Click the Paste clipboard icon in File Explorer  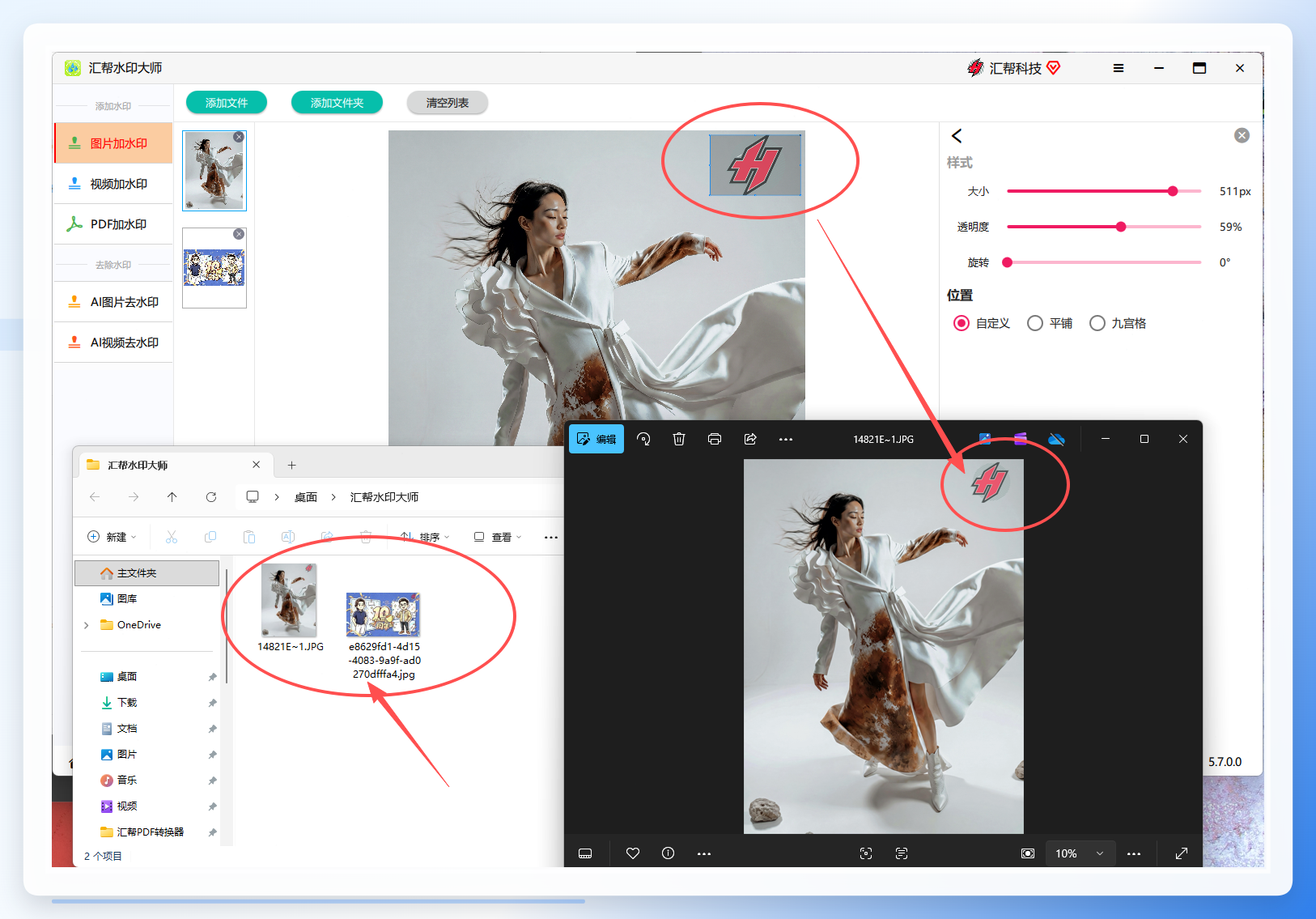click(x=249, y=537)
